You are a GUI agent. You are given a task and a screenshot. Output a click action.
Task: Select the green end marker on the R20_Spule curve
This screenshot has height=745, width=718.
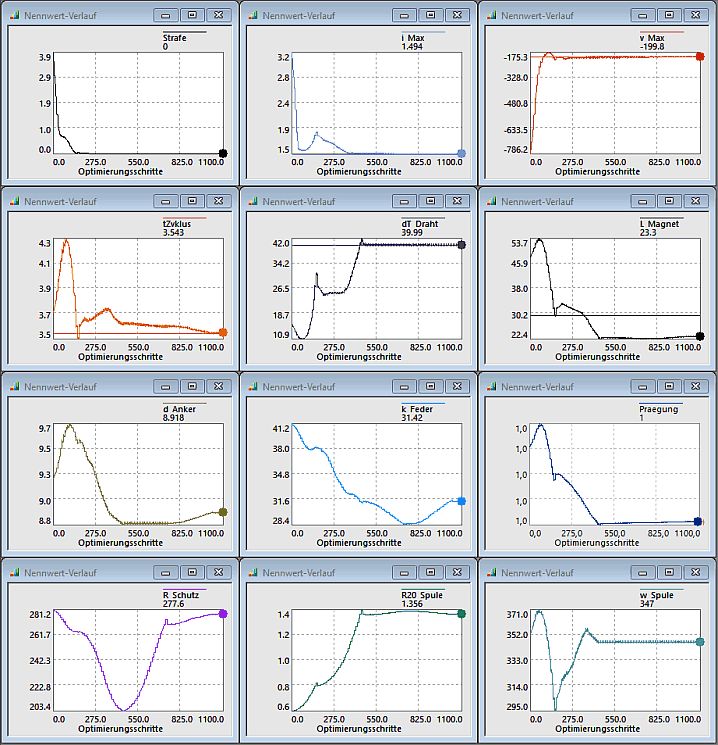tap(462, 614)
